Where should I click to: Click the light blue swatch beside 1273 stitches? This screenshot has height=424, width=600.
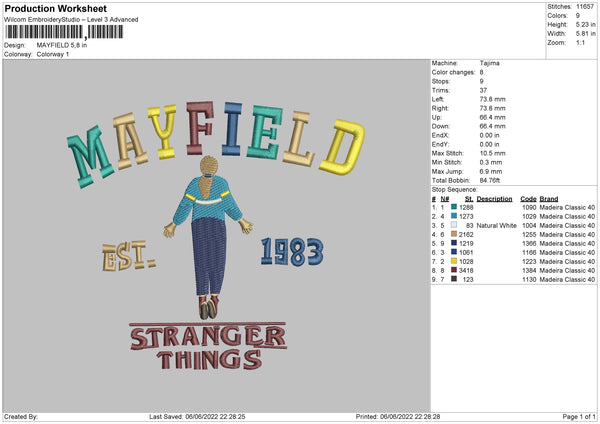click(x=454, y=216)
